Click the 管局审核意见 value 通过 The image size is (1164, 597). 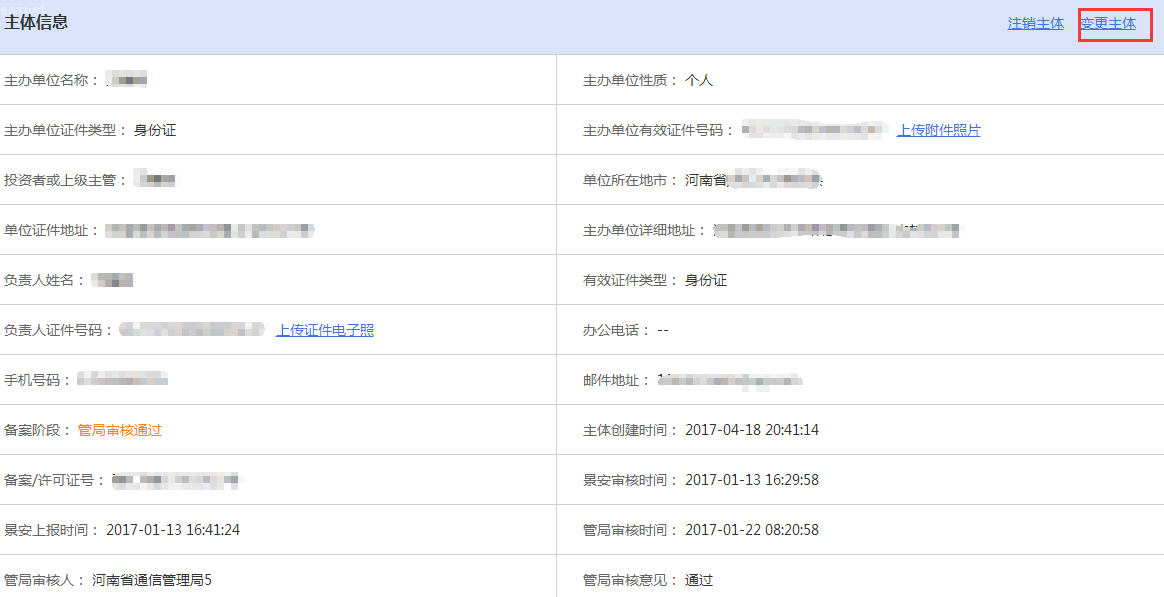coord(699,580)
